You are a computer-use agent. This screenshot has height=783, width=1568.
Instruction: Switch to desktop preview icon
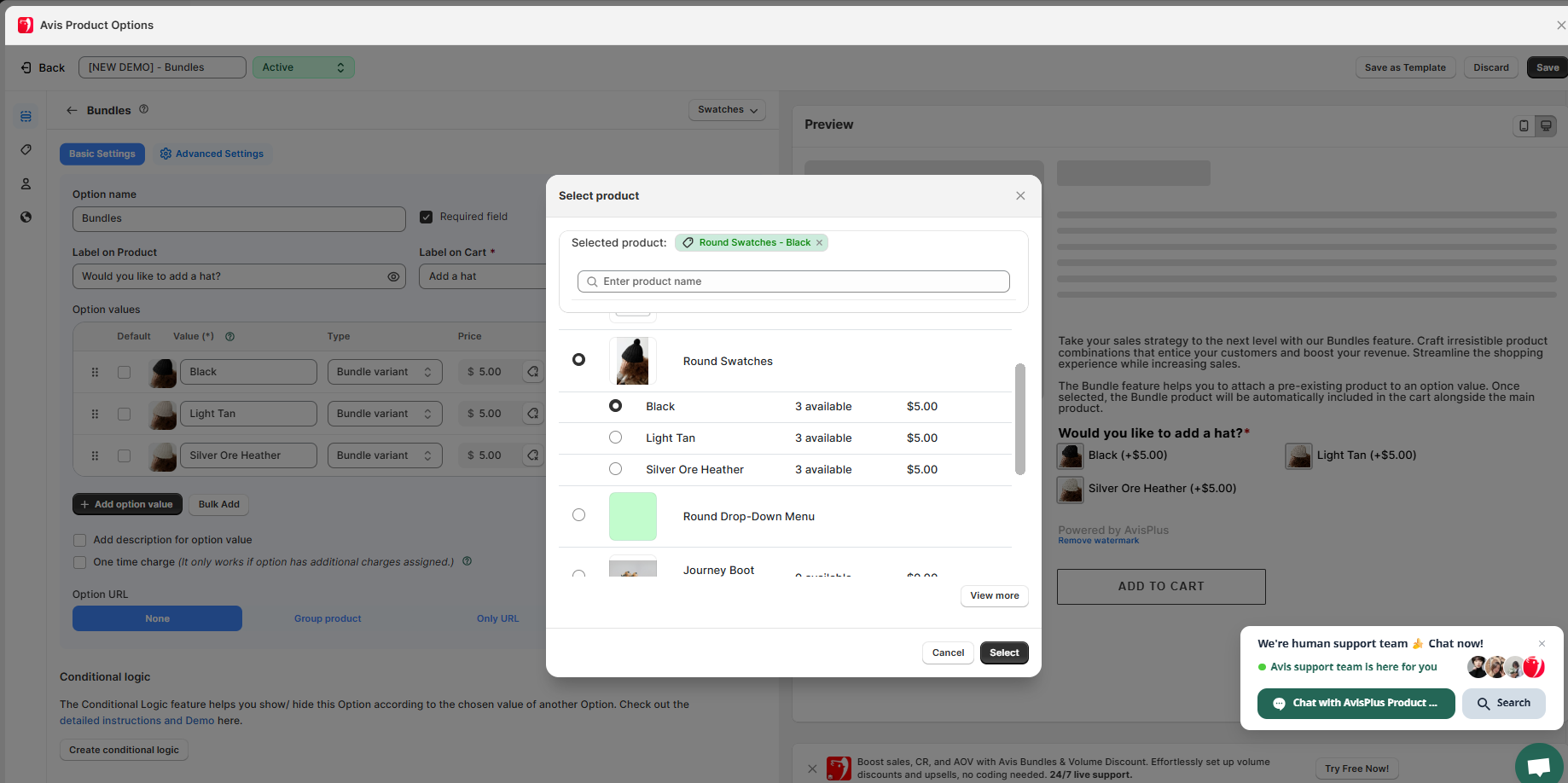1546,126
